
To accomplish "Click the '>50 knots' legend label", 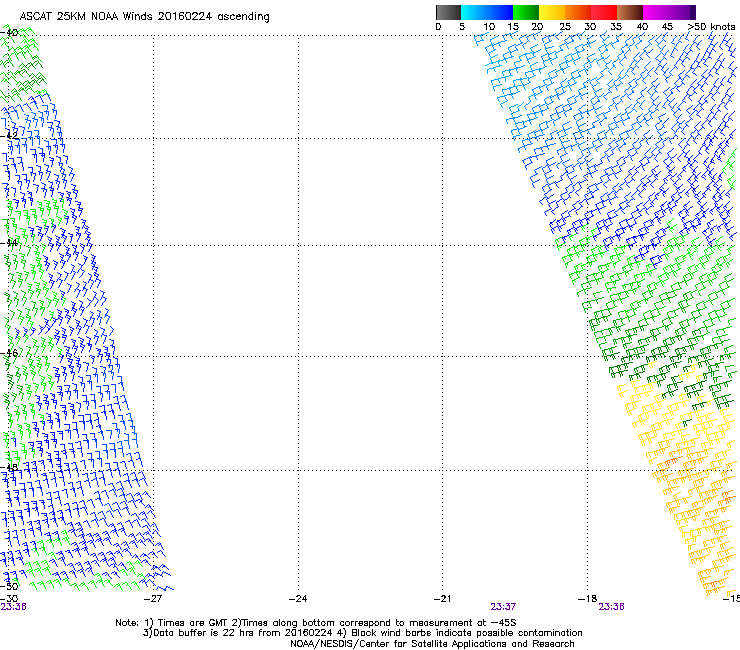I will (712, 27).
